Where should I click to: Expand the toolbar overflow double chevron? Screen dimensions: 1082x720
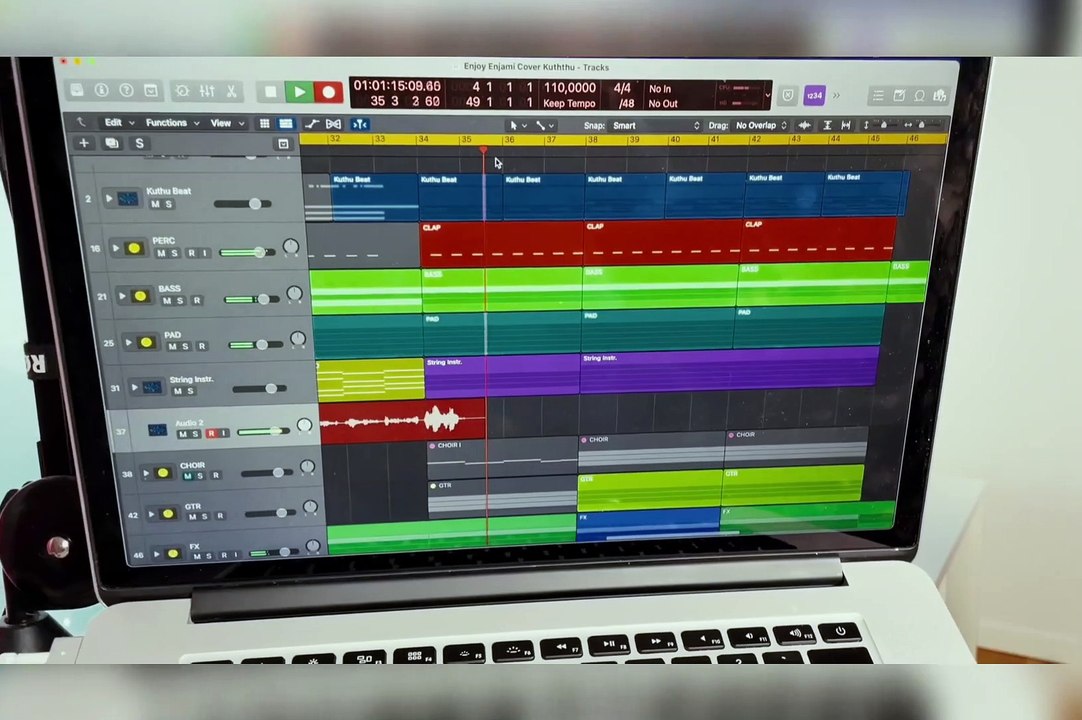(836, 95)
